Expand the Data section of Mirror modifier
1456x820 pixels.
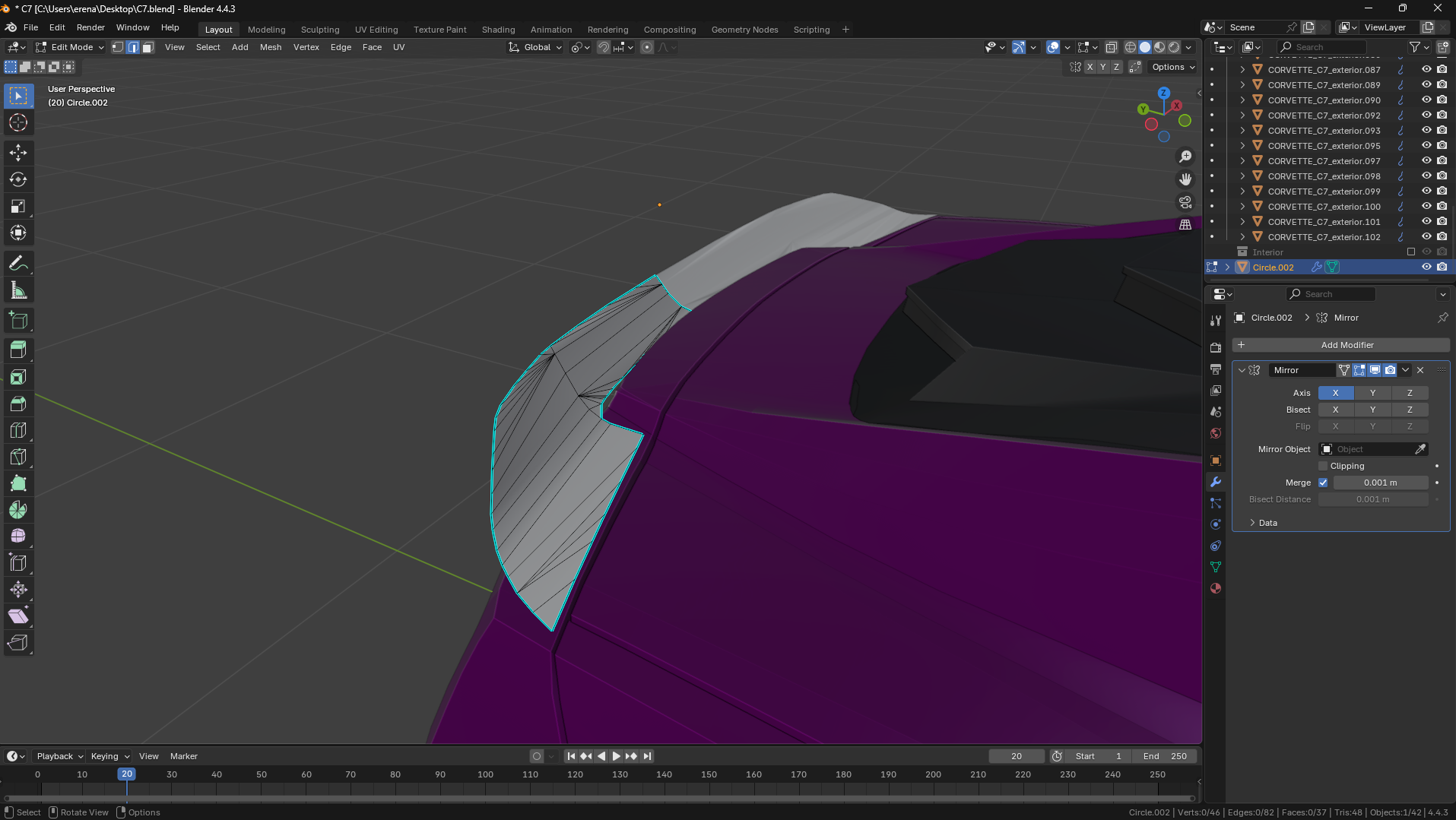[x=1267, y=523]
